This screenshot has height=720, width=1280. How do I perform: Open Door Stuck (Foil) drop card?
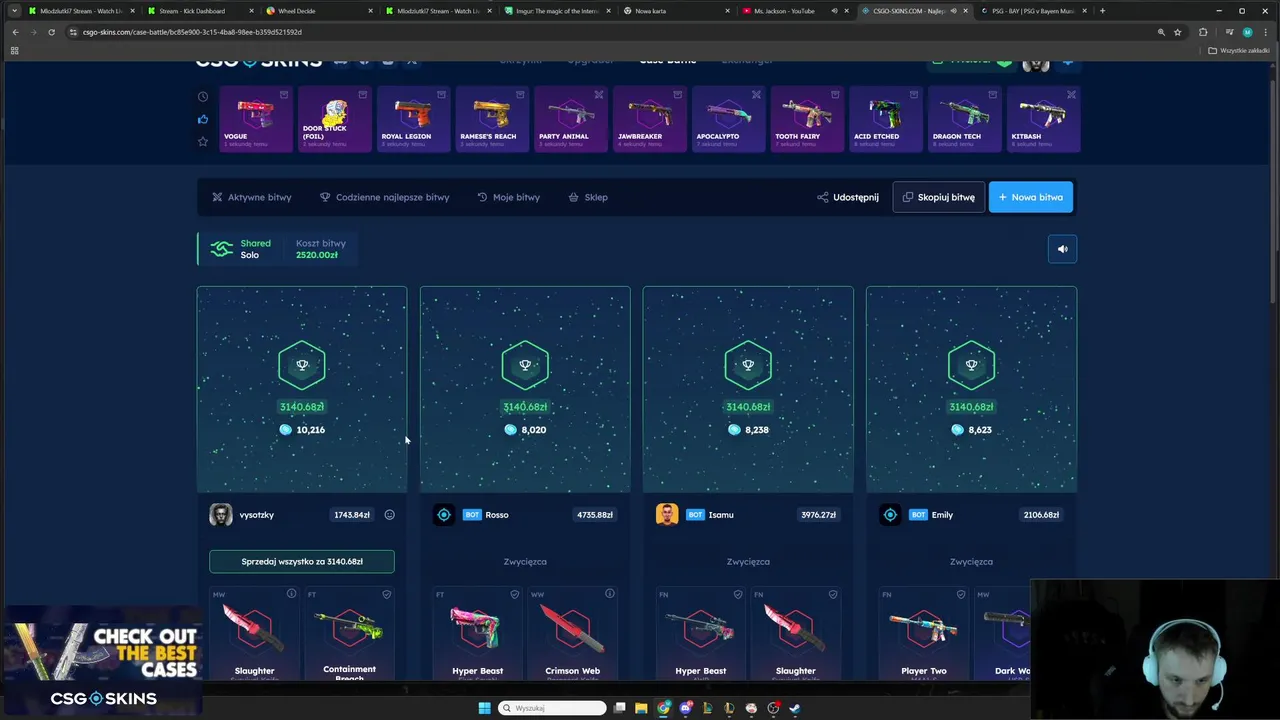(335, 119)
